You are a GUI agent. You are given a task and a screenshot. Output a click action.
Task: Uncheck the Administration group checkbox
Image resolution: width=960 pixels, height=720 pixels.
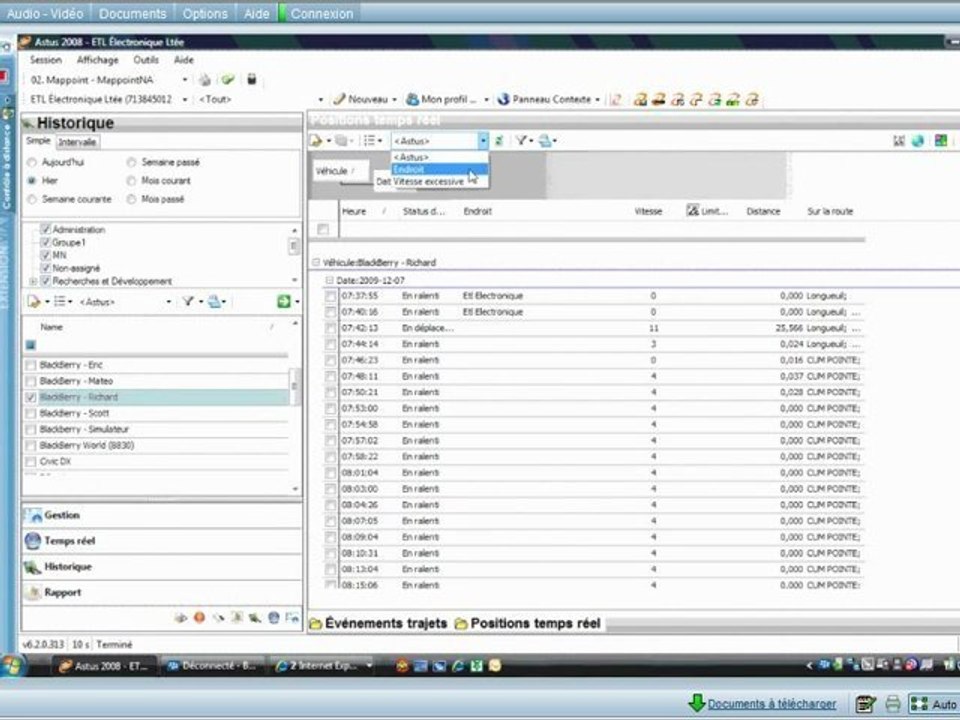coord(45,230)
